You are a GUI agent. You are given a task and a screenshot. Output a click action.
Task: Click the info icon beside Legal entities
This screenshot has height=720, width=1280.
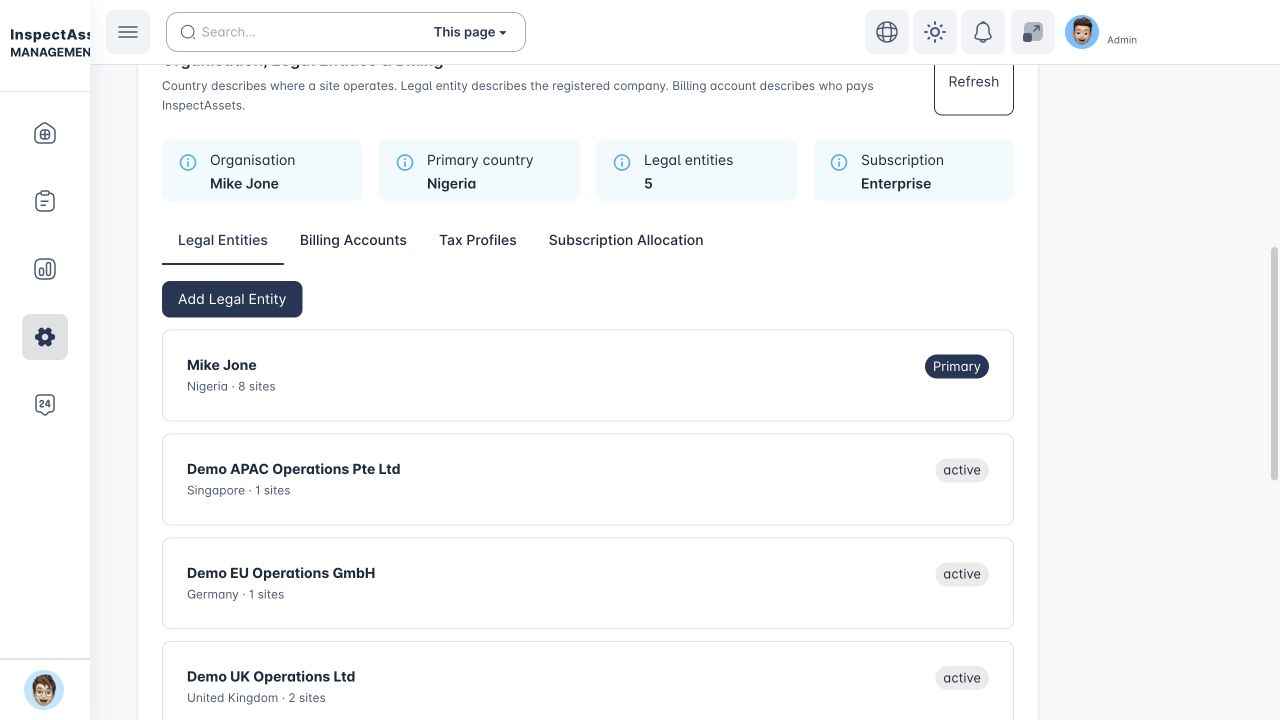pos(622,162)
